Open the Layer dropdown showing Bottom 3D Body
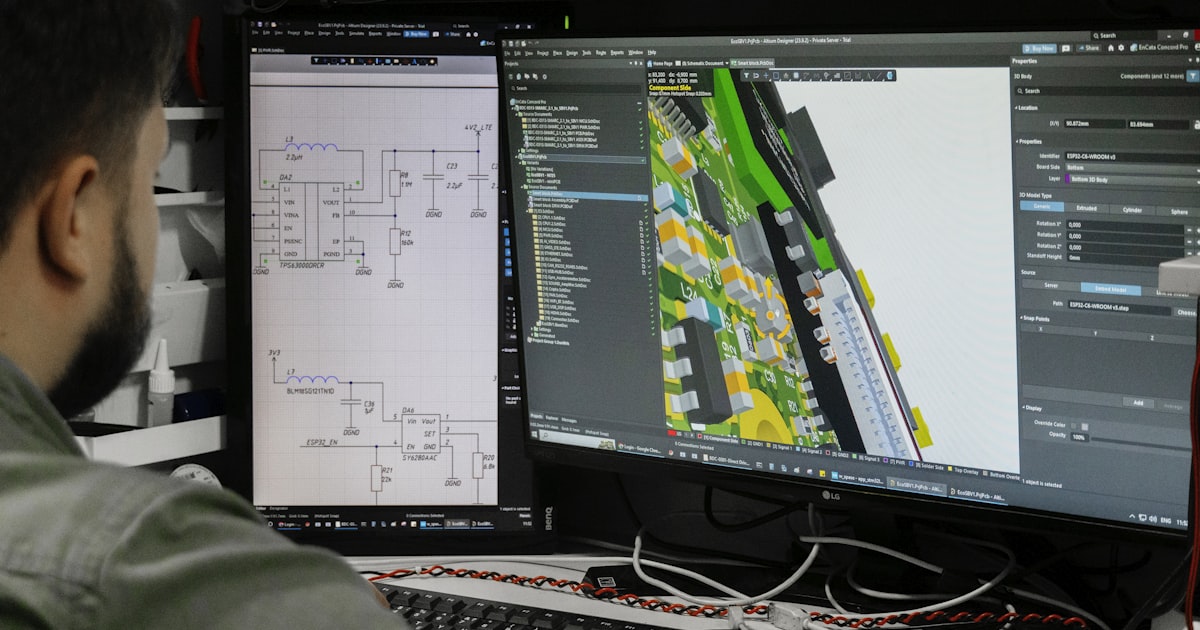The height and width of the screenshot is (630, 1200). [1133, 180]
